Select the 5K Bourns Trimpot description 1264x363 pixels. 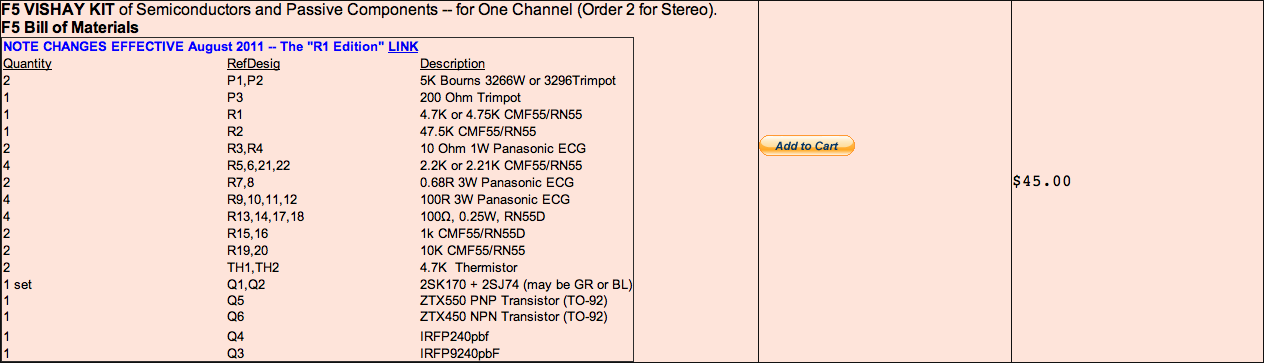tap(518, 81)
